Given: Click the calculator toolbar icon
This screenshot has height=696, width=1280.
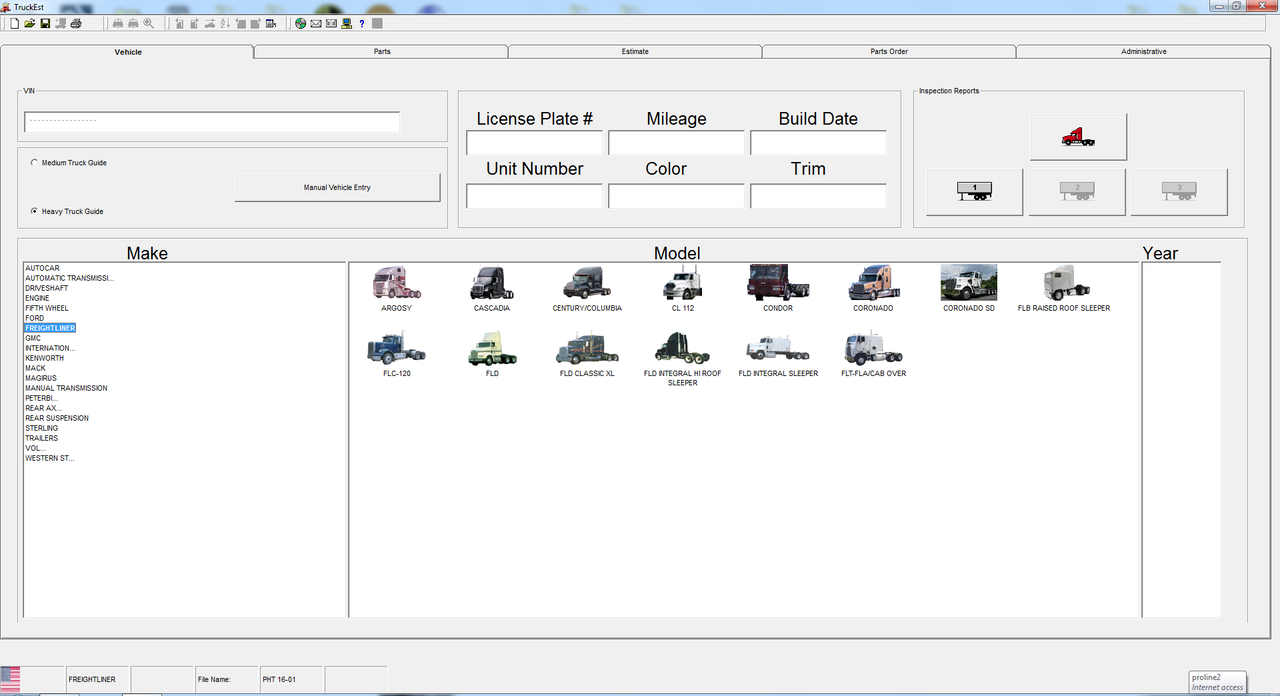Looking at the screenshot, I should coord(271,23).
